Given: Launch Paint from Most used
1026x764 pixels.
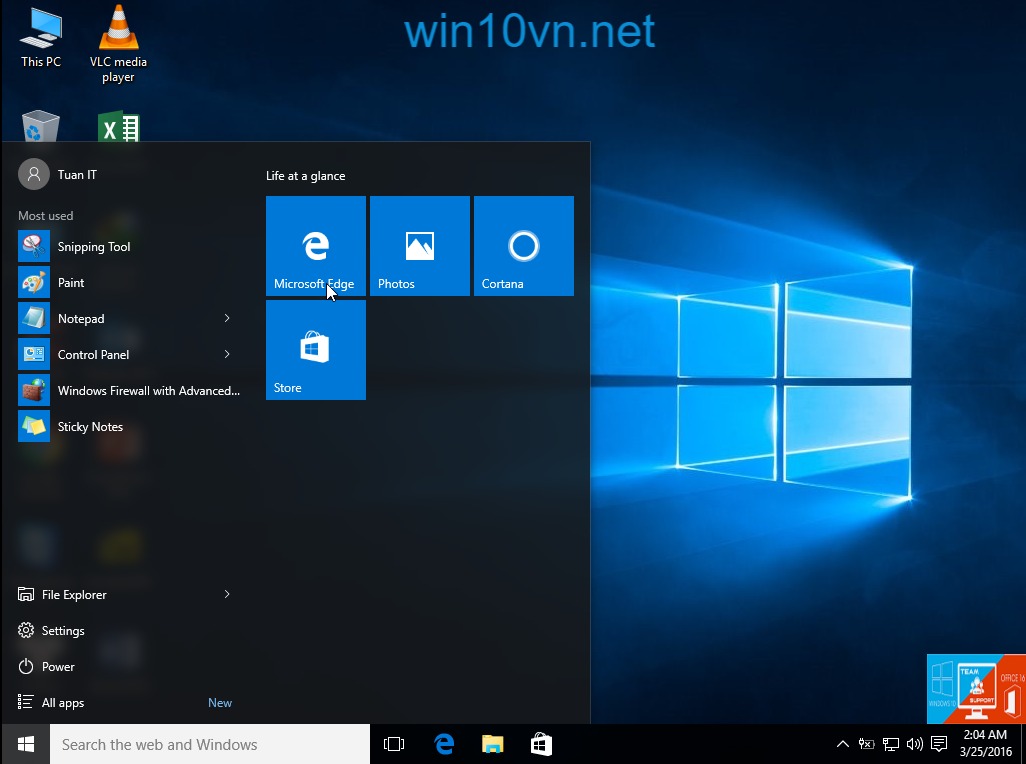Looking at the screenshot, I should pos(71,282).
